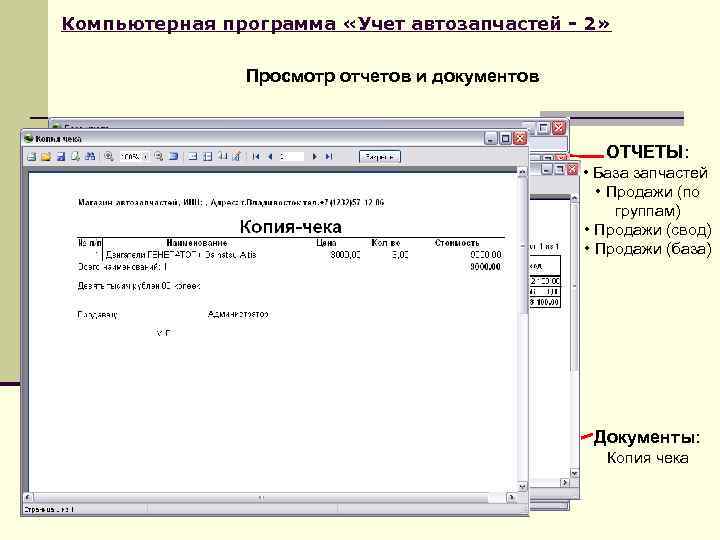Maximize the Копия чека window
The width and height of the screenshot is (720, 540).
[x=505, y=138]
